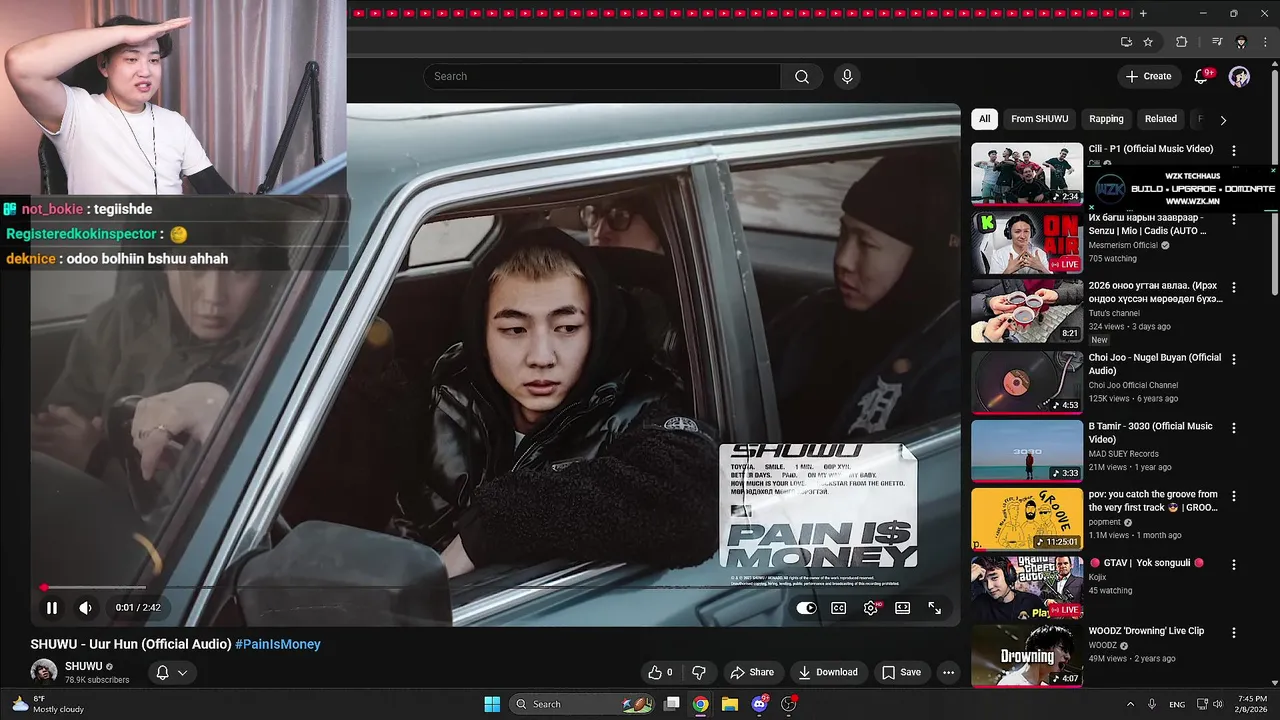Click the taskbar Search box
The image size is (1280, 720).
tap(584, 704)
